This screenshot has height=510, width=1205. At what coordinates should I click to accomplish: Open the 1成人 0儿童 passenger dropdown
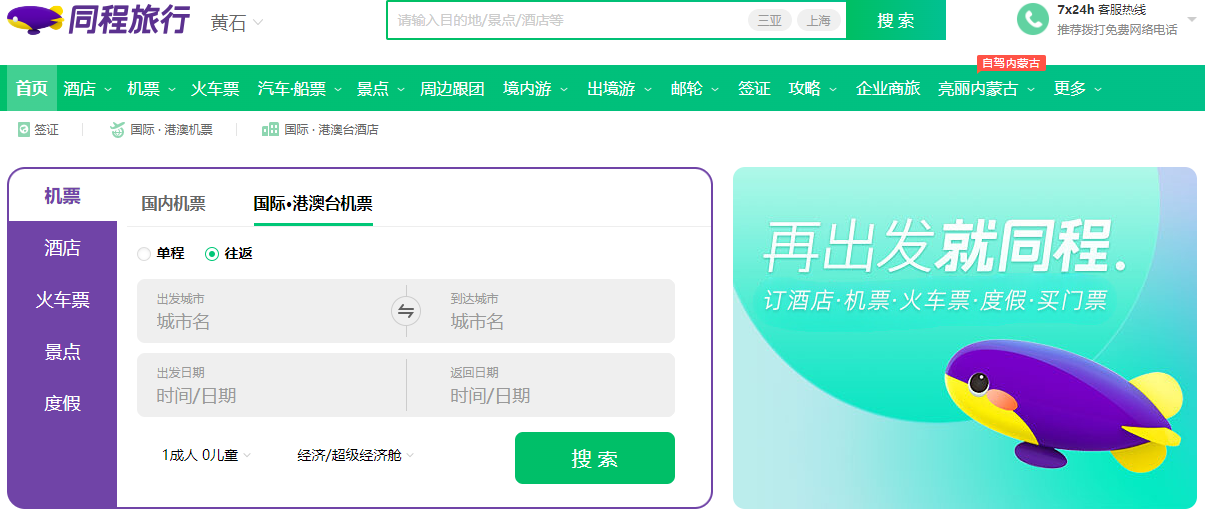207,455
